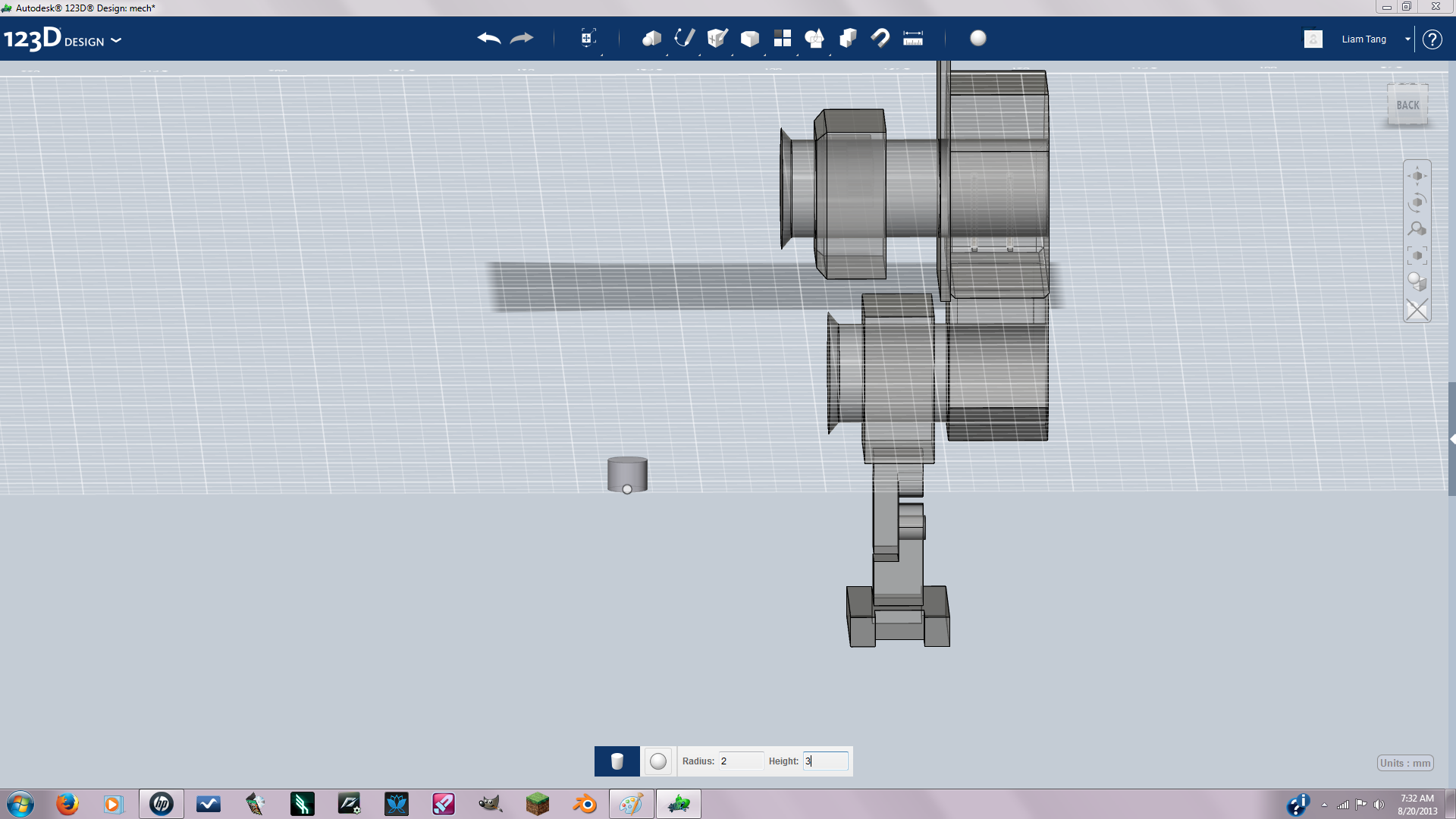
Task: Launch Firefox from the taskbar
Action: (x=67, y=804)
